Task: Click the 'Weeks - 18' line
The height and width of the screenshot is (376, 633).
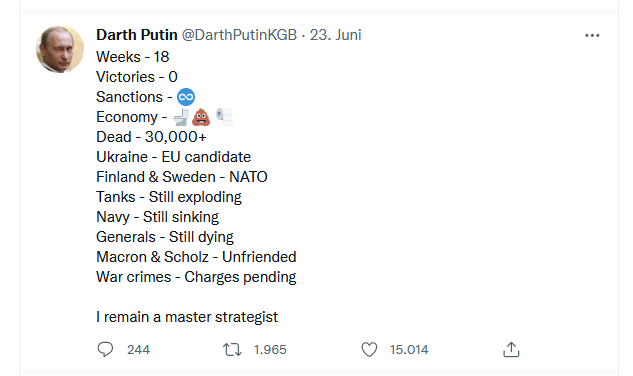Action: pyautogui.click(x=132, y=57)
